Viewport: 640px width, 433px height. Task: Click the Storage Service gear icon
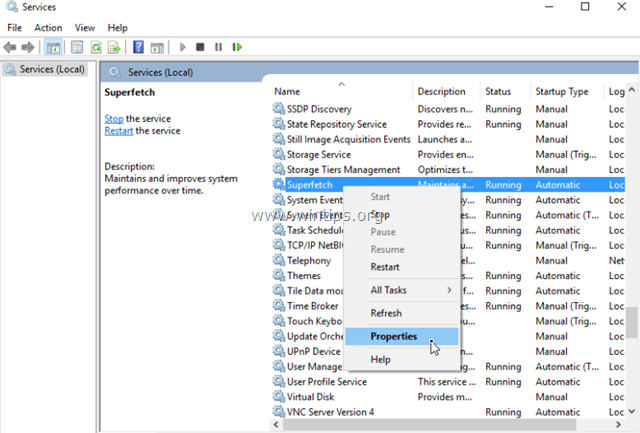click(279, 154)
